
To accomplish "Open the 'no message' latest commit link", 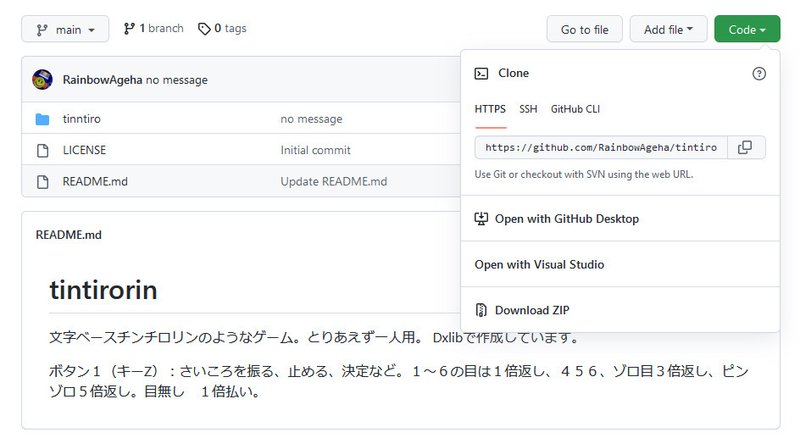I will tap(177, 80).
